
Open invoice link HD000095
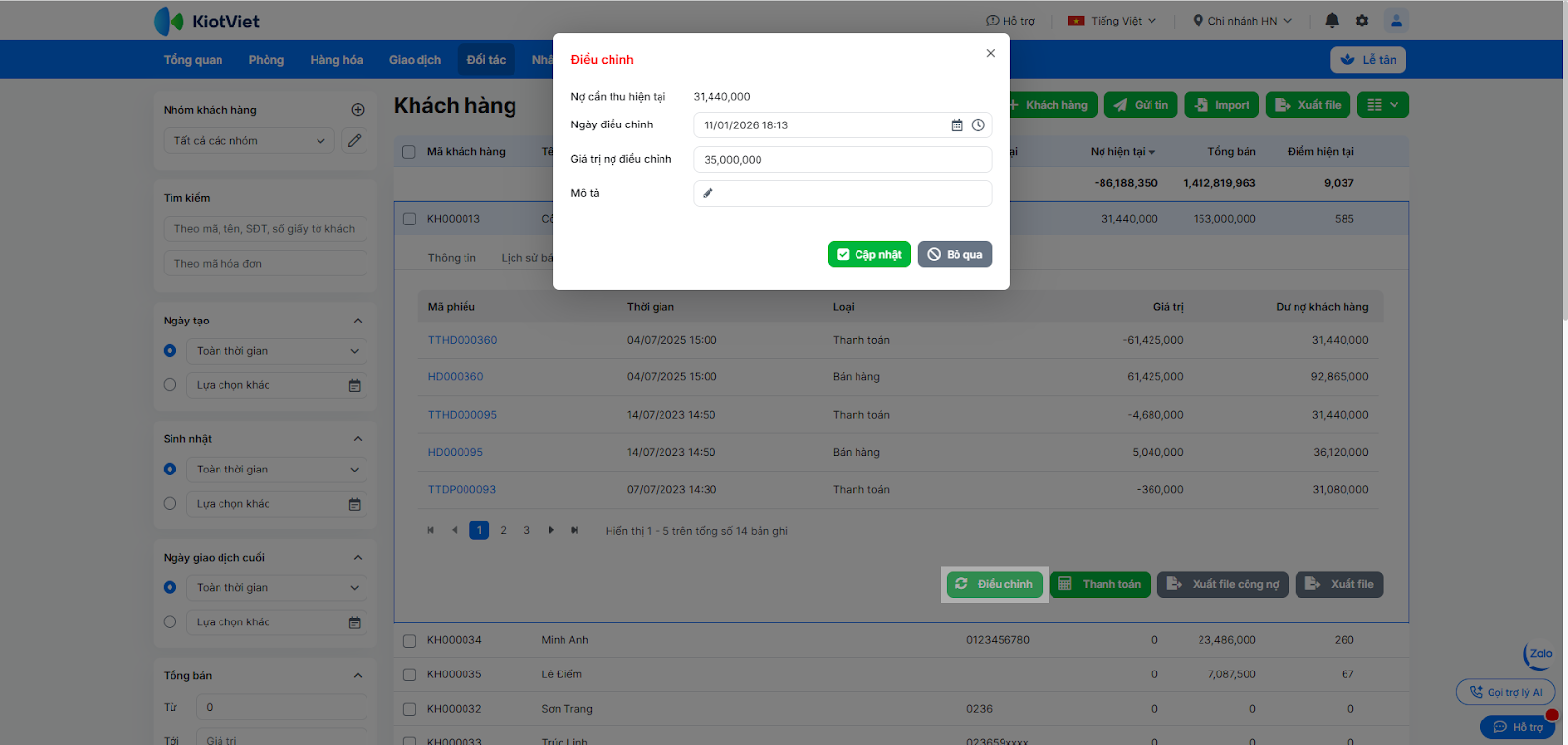(456, 452)
